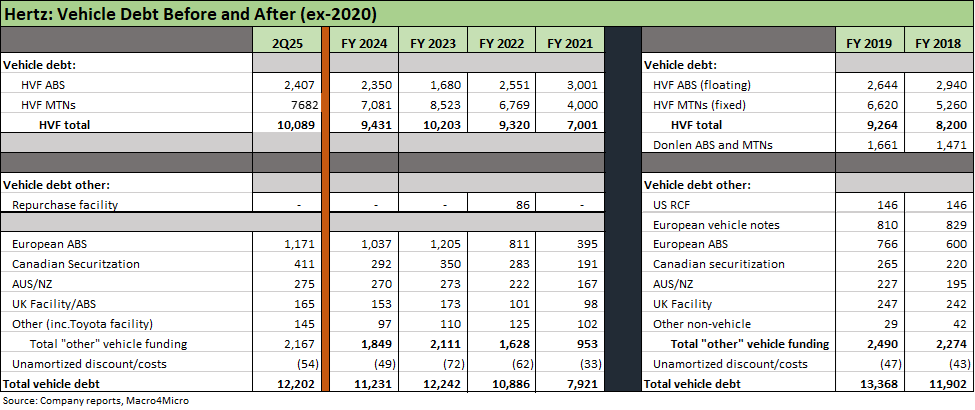Select the FY 2018 Canadian securitization value '220'
This screenshot has height=410, width=975.
click(x=956, y=264)
